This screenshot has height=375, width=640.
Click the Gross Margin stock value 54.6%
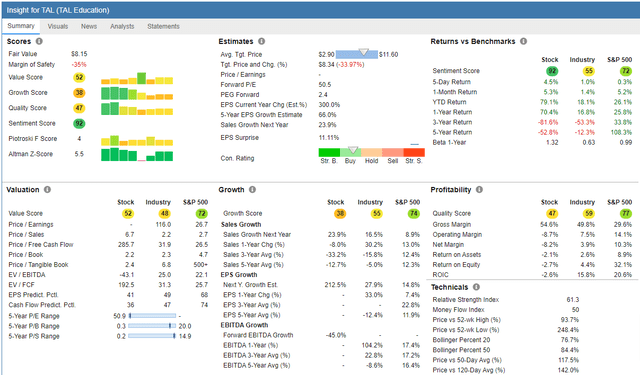549,225
